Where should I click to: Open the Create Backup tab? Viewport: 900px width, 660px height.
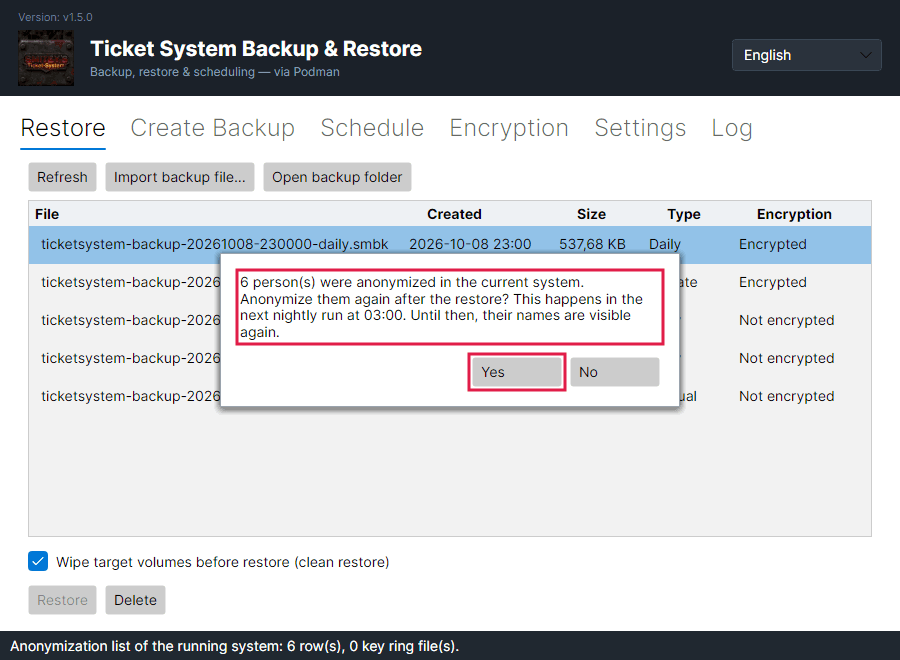click(x=212, y=128)
